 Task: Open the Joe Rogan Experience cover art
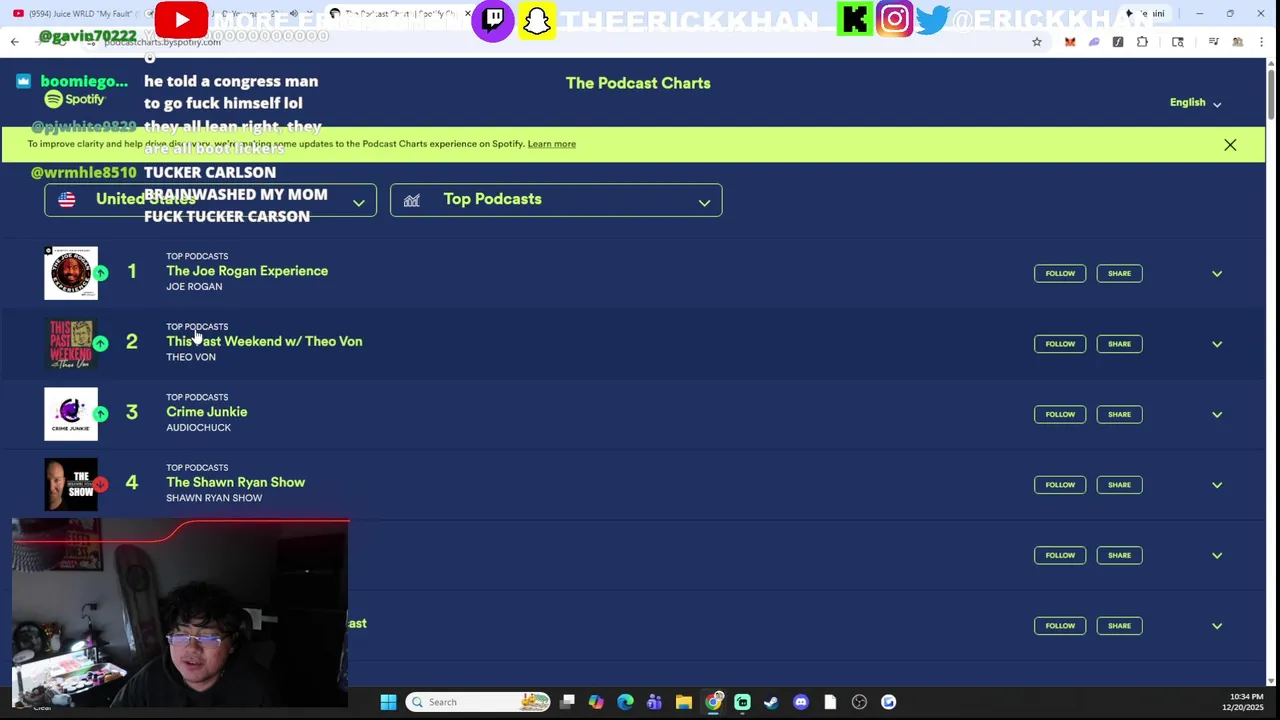pos(71,273)
